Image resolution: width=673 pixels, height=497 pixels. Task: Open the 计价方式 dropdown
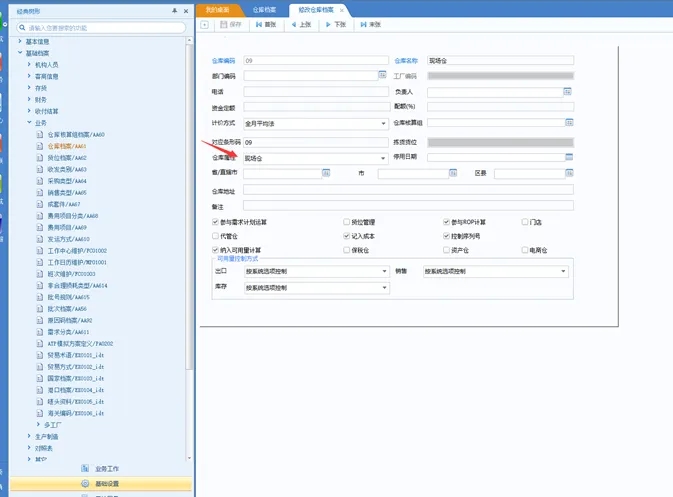point(383,124)
